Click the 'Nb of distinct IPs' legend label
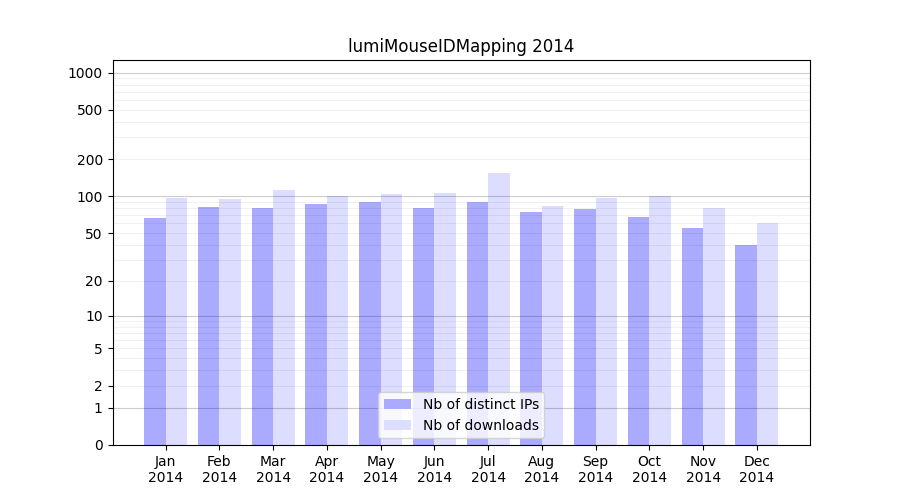The width and height of the screenshot is (900, 500). (x=480, y=404)
